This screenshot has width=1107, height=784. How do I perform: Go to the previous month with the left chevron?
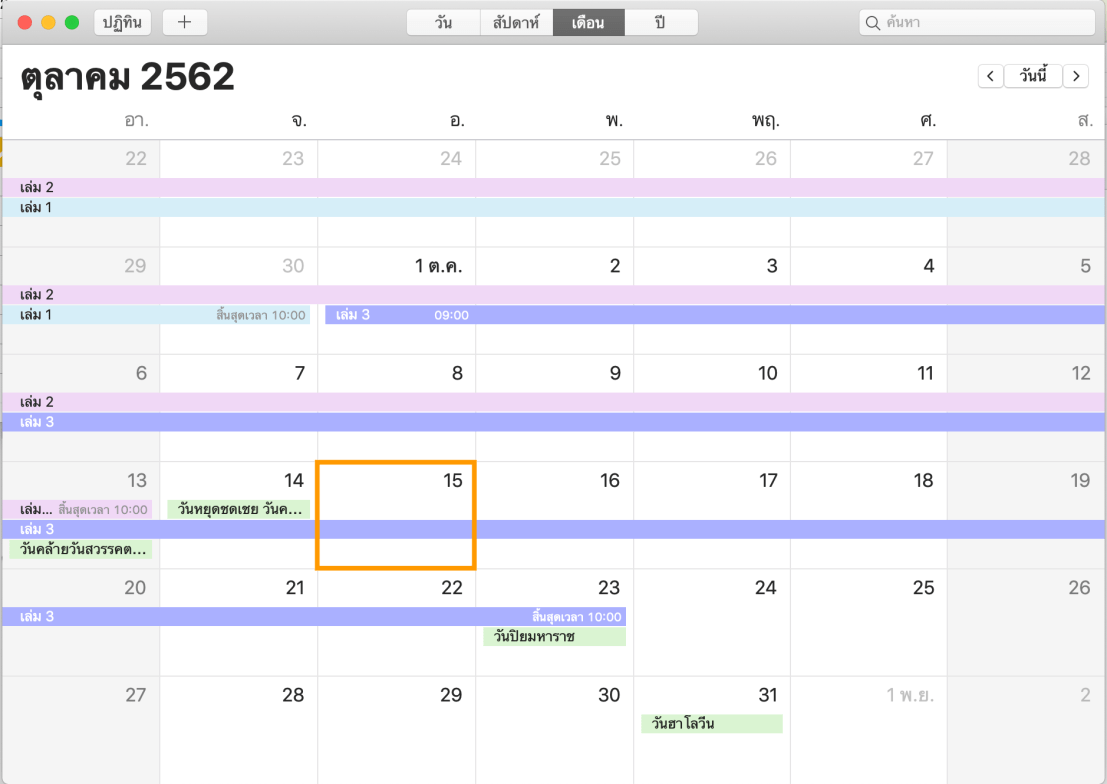point(989,76)
